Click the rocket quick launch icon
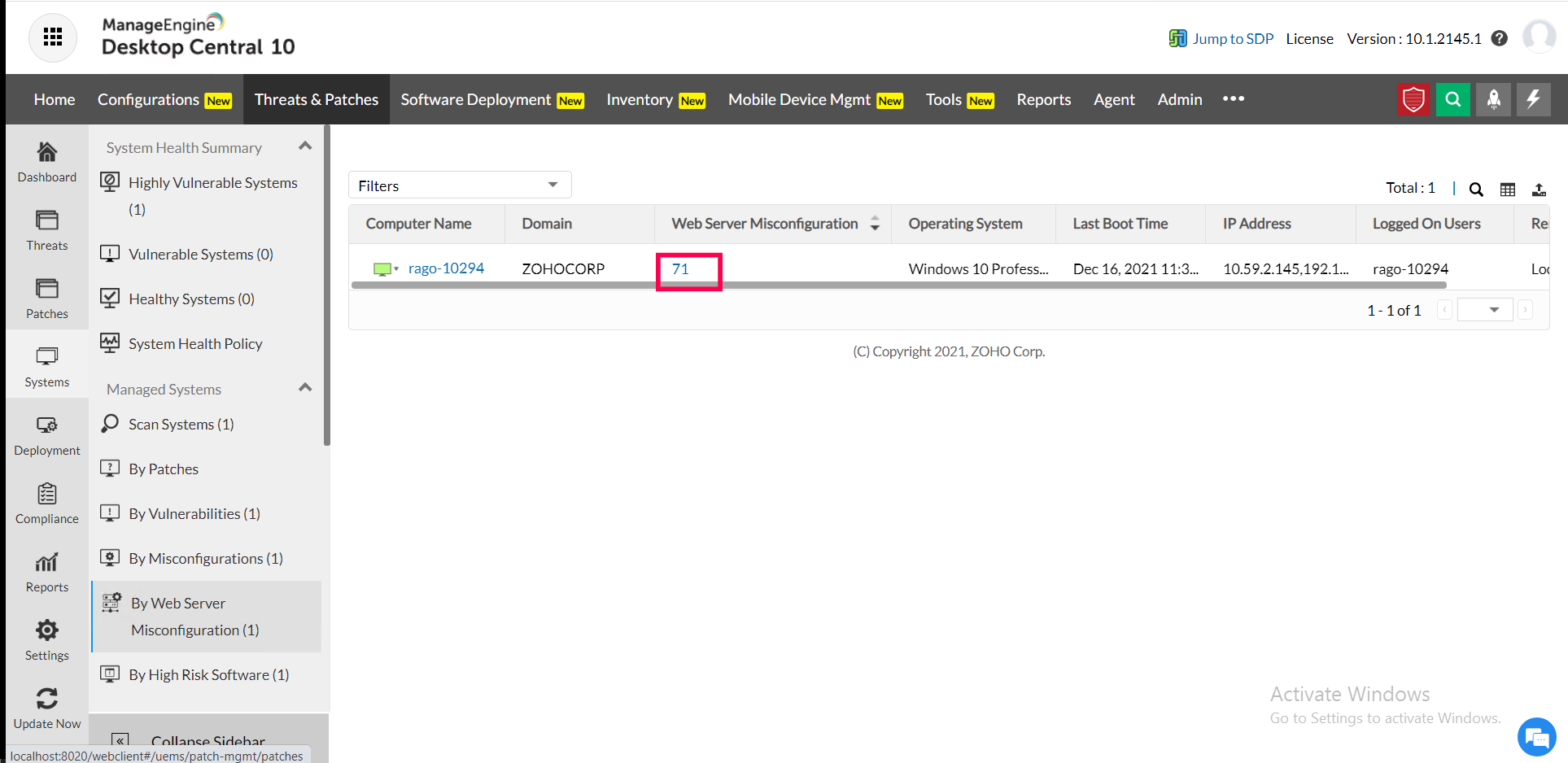The width and height of the screenshot is (1568, 763). (x=1494, y=99)
